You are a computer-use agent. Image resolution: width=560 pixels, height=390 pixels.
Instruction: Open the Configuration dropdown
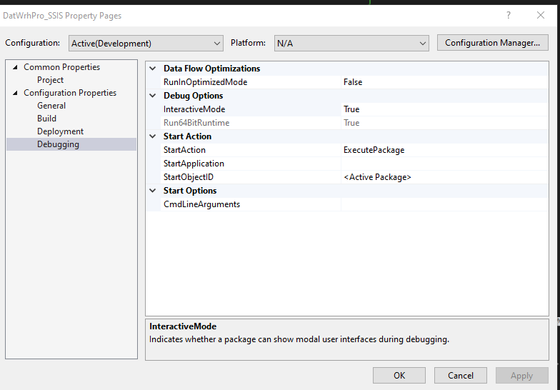coord(146,43)
